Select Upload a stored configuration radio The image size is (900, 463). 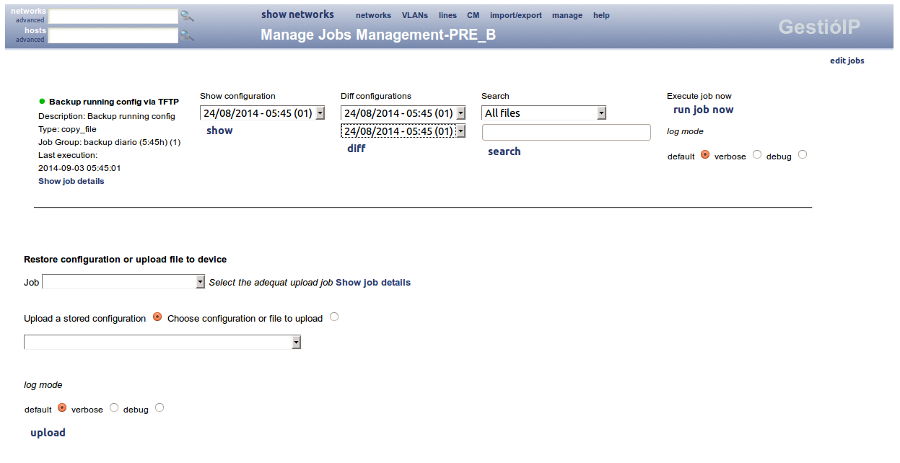click(x=157, y=317)
